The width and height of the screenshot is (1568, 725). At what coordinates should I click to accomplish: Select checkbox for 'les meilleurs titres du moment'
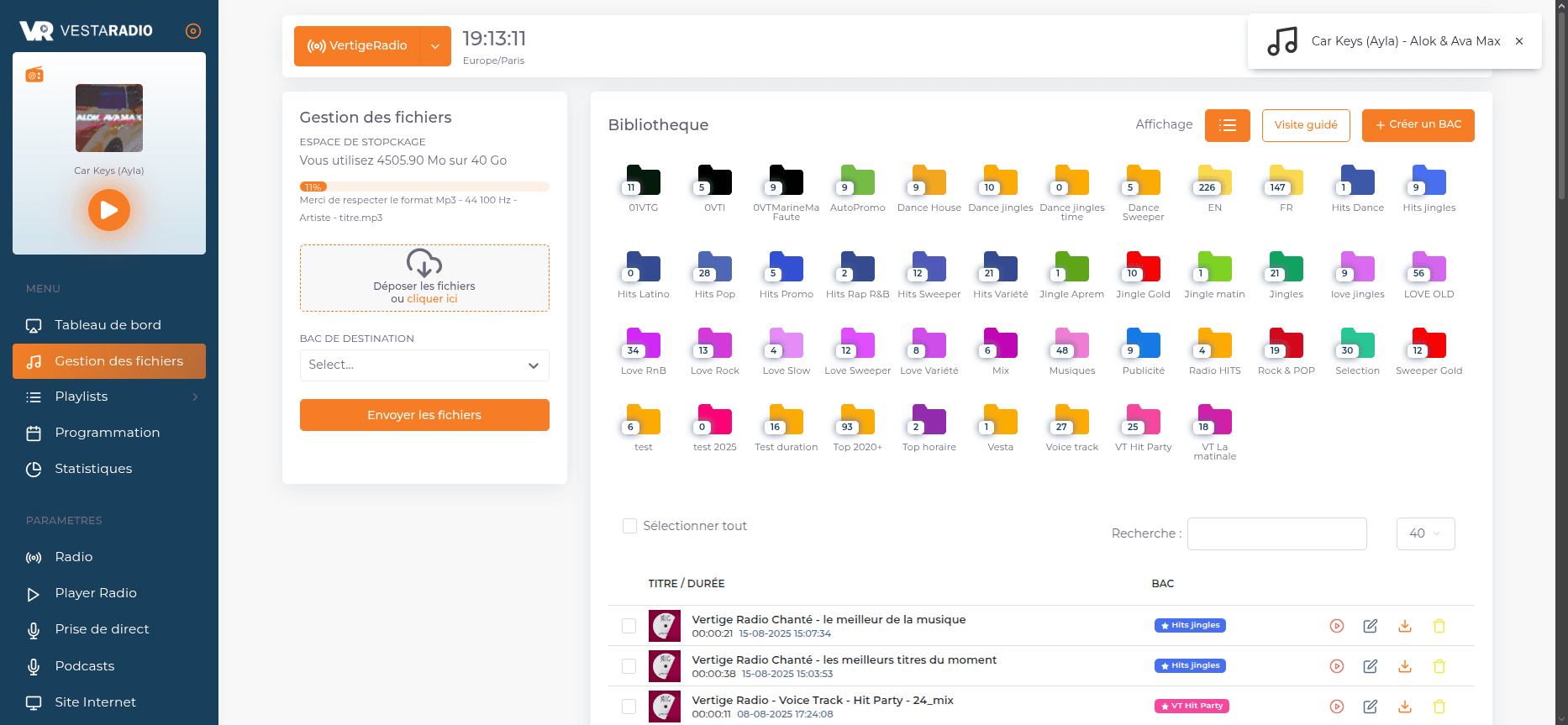coord(629,666)
